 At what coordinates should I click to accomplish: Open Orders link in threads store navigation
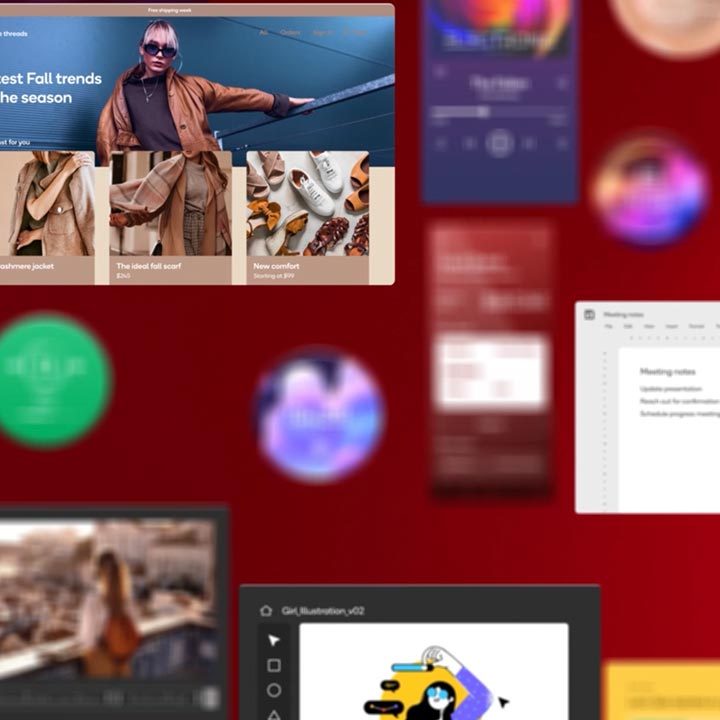pyautogui.click(x=290, y=33)
